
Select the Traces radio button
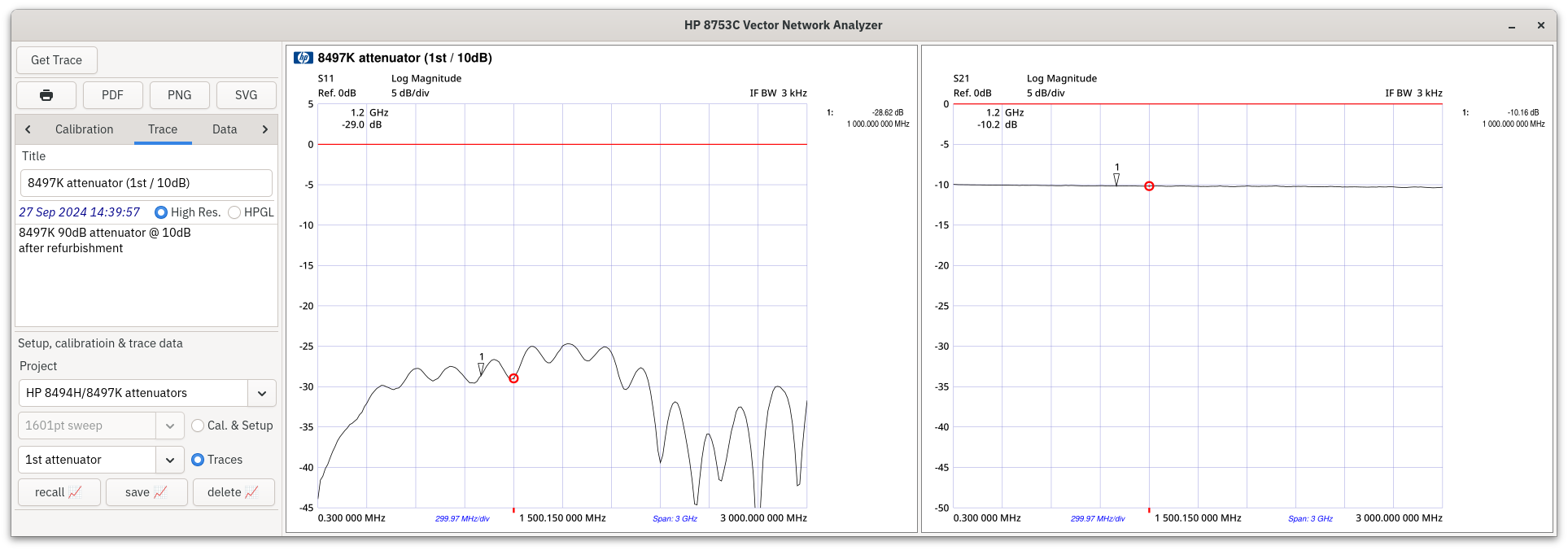(198, 460)
